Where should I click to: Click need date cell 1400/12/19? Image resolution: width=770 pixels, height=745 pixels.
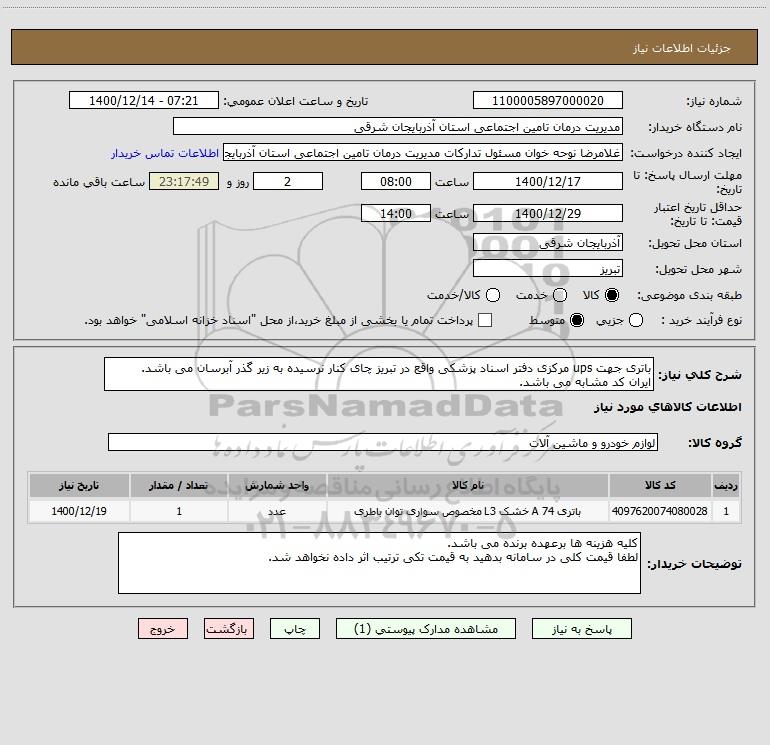(79, 511)
